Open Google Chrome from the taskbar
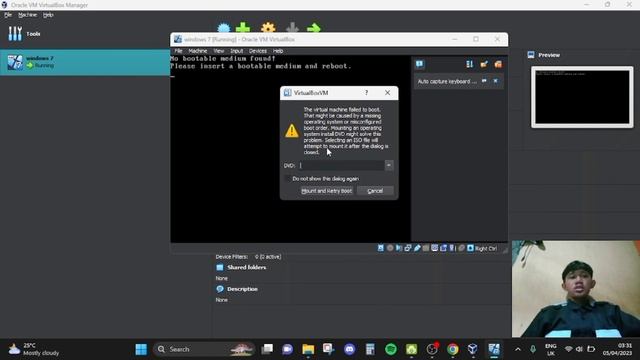 [452, 349]
